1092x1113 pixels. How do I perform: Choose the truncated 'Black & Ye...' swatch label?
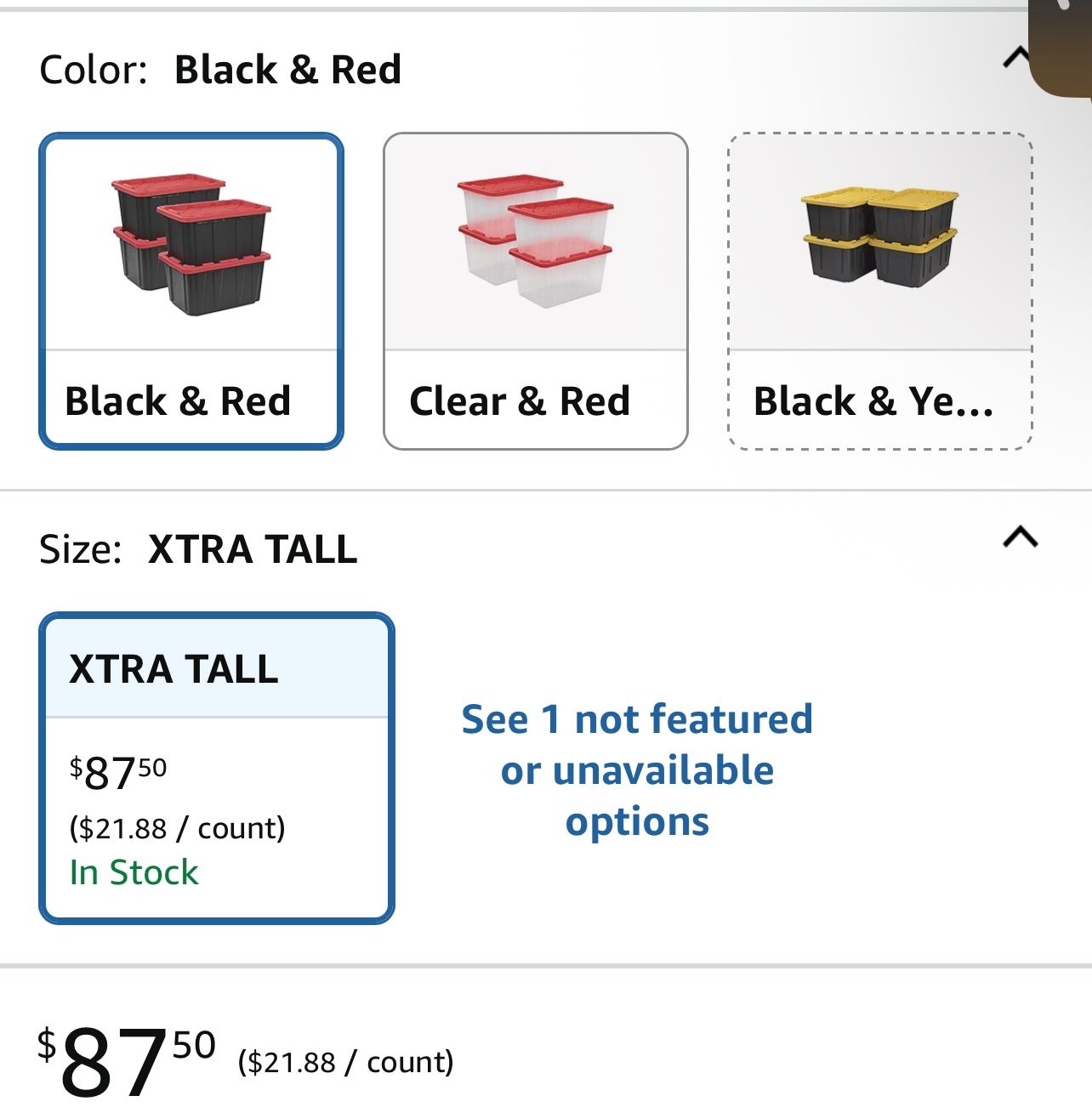tap(873, 401)
